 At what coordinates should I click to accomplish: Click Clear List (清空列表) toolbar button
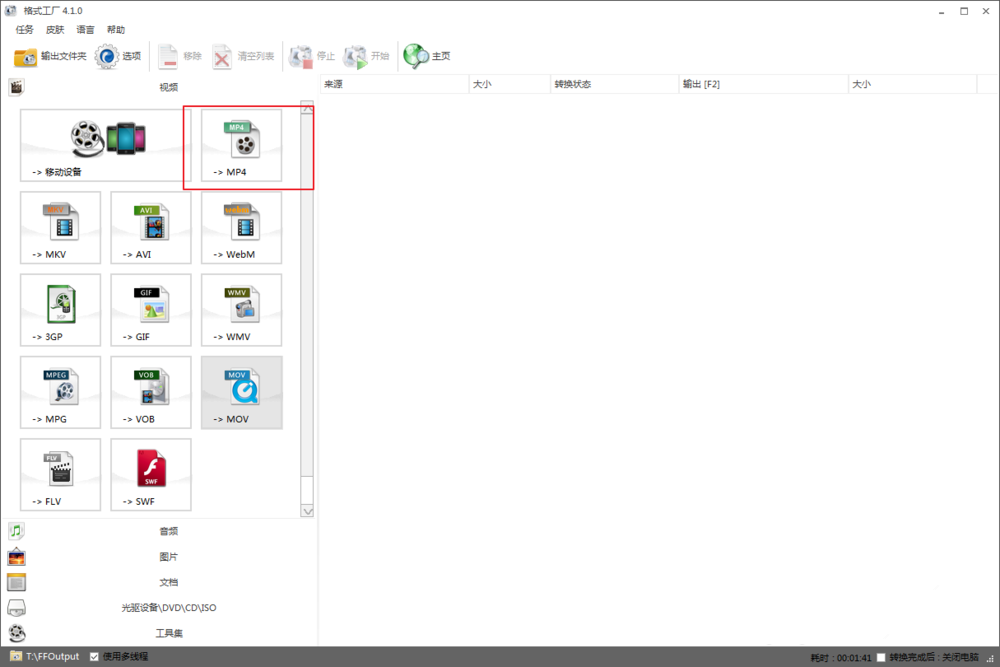tap(243, 56)
